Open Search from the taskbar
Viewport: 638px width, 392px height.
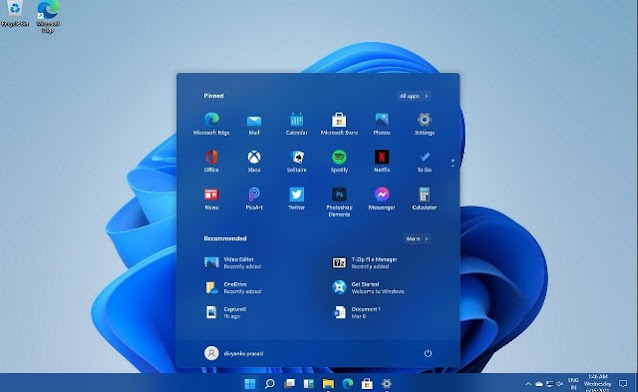[269, 383]
